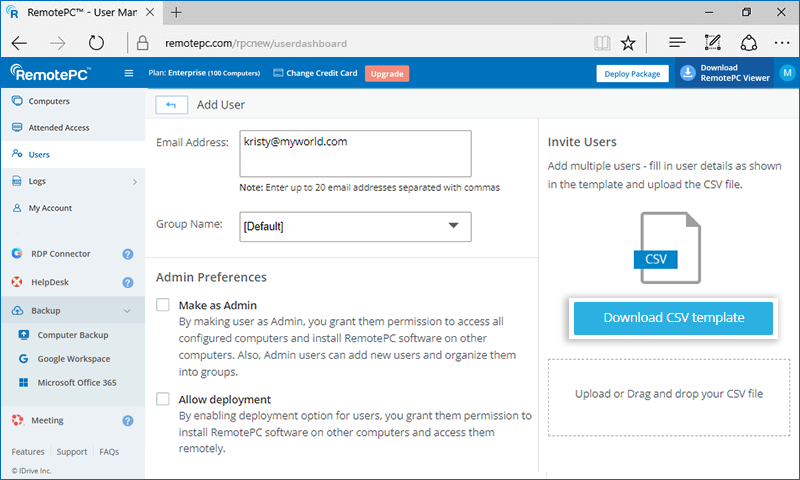Open the Group Name dropdown

click(355, 227)
